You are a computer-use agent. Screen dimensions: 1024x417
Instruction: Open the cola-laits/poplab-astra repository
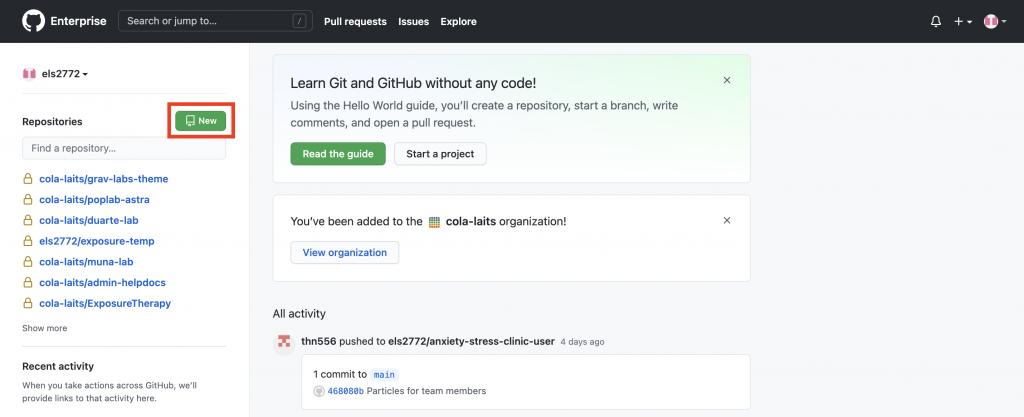(95, 200)
